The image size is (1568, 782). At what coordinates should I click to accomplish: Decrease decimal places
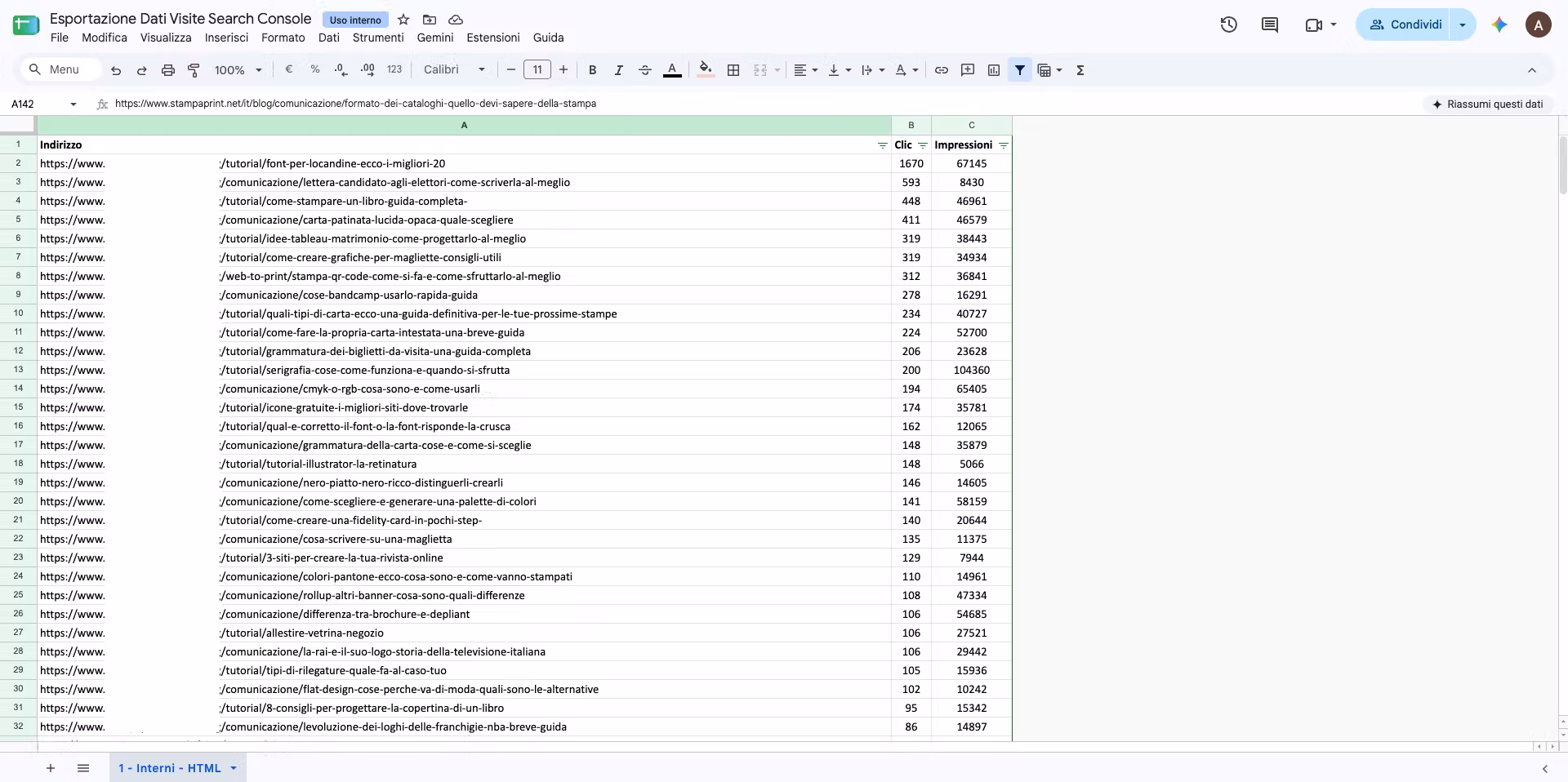tap(341, 70)
